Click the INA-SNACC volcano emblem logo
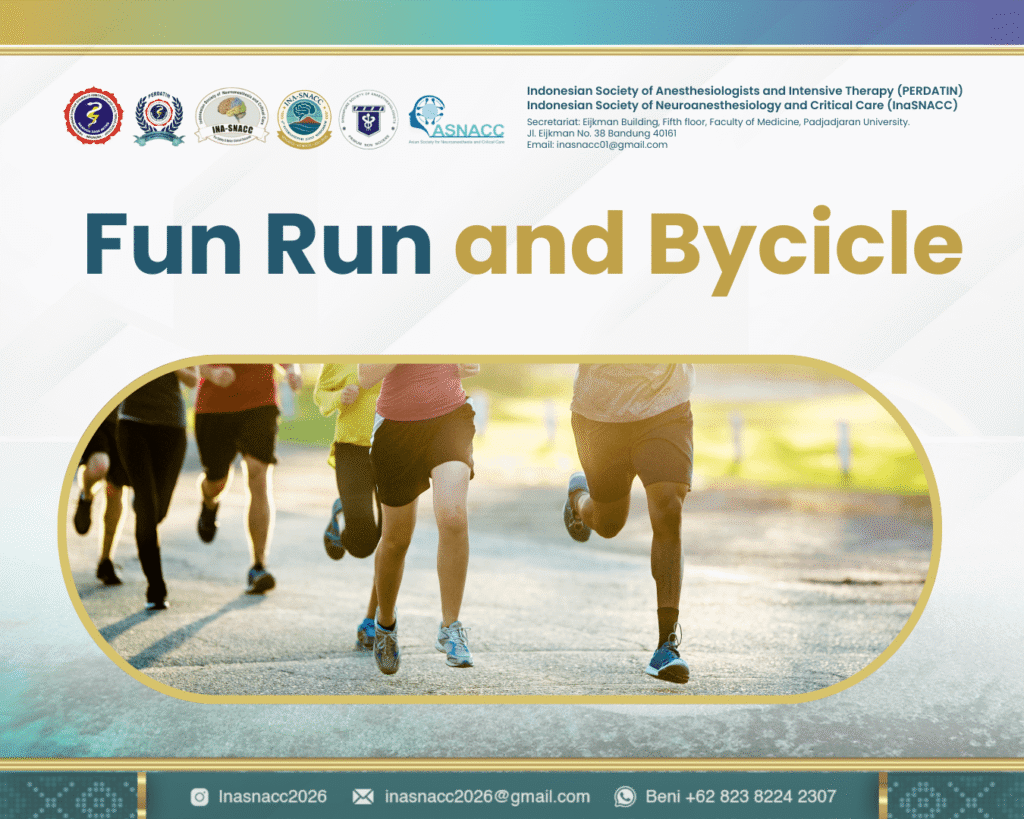The image size is (1024, 819). tap(304, 118)
